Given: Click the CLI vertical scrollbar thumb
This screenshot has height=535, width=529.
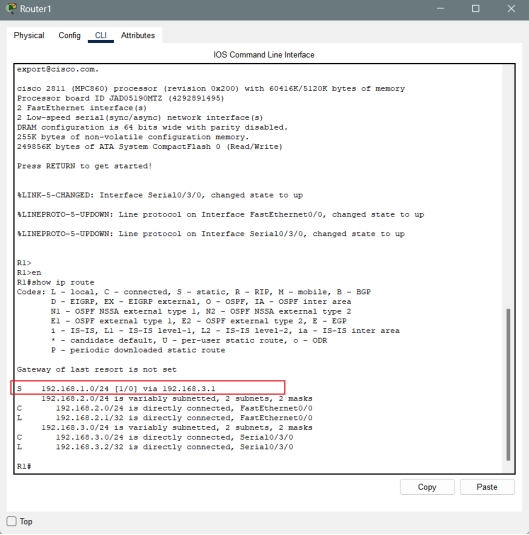Looking at the screenshot, I should click(x=508, y=384).
